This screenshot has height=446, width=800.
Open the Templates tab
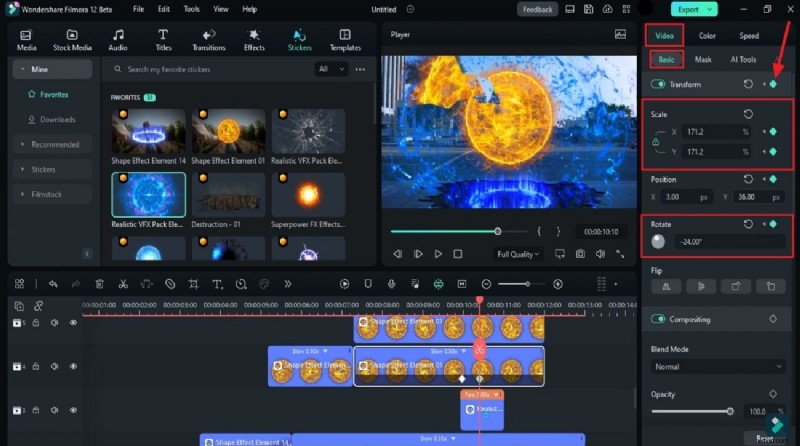click(345, 40)
